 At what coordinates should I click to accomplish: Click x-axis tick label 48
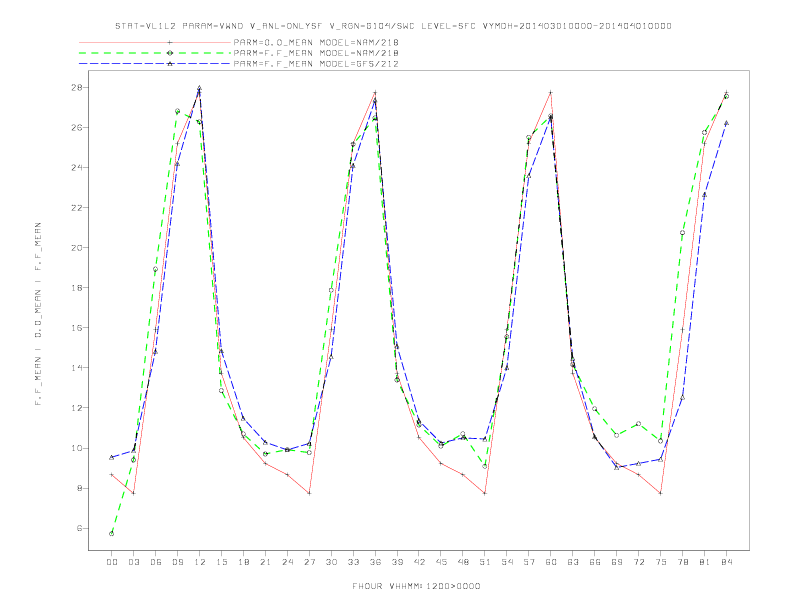[x=463, y=562]
